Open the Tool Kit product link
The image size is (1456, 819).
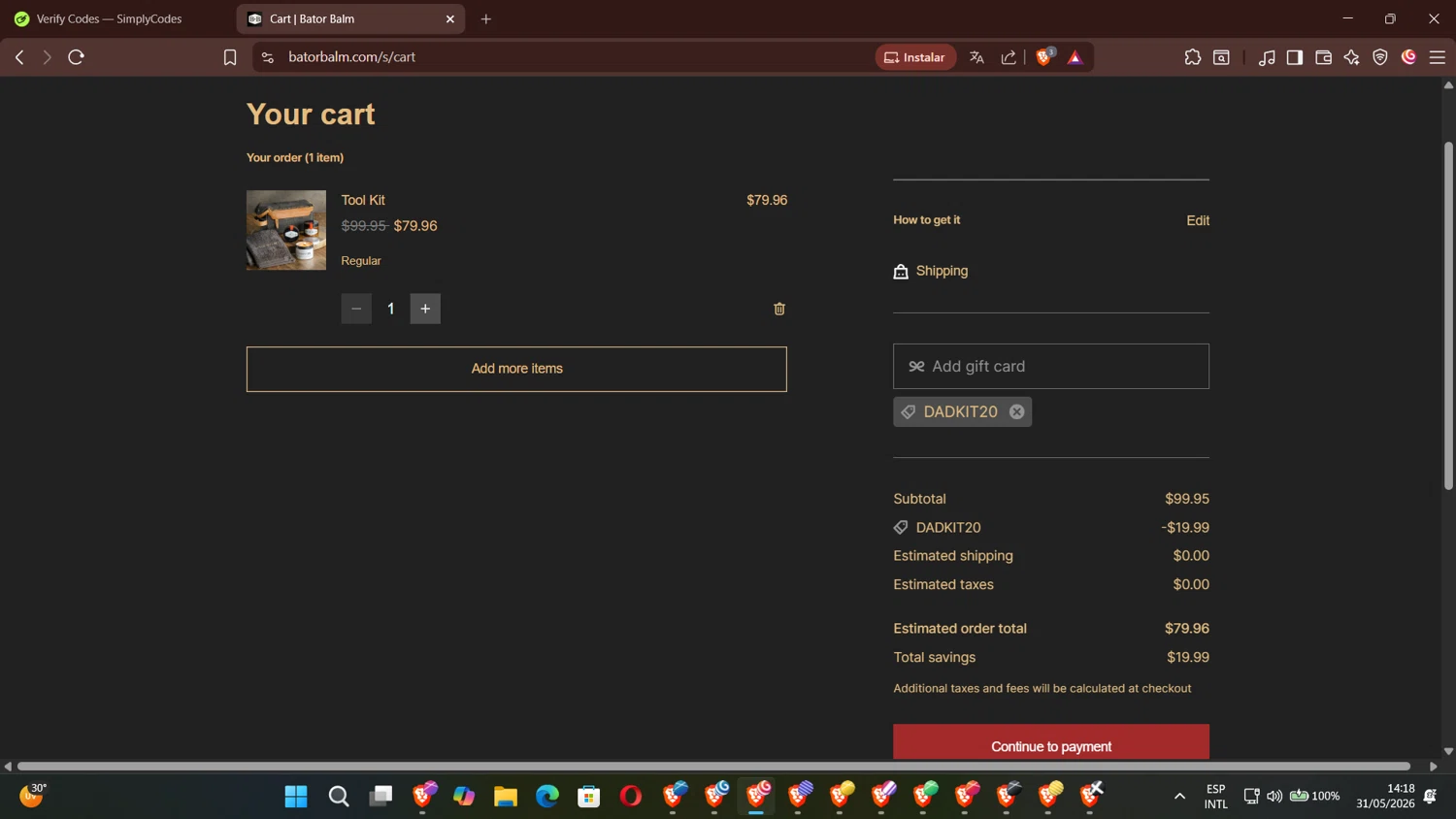point(363,200)
